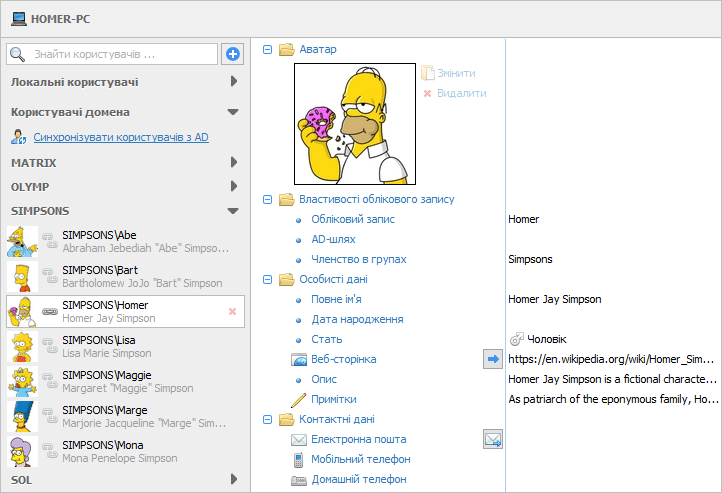Select user SIMPSONS\Marge

[125, 416]
